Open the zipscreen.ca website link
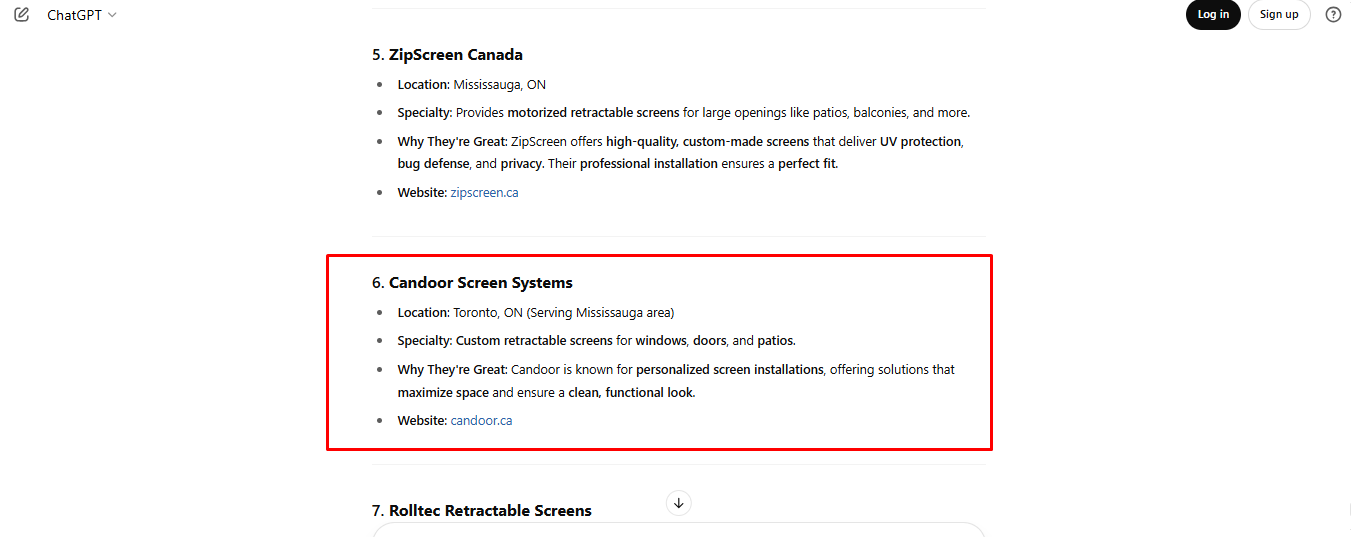The height and width of the screenshot is (537, 1351). 484,193
